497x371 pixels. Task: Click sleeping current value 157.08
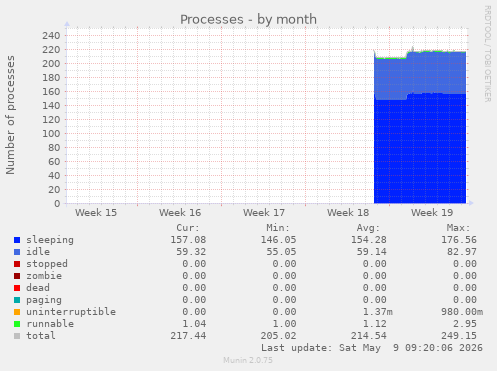[188, 240]
